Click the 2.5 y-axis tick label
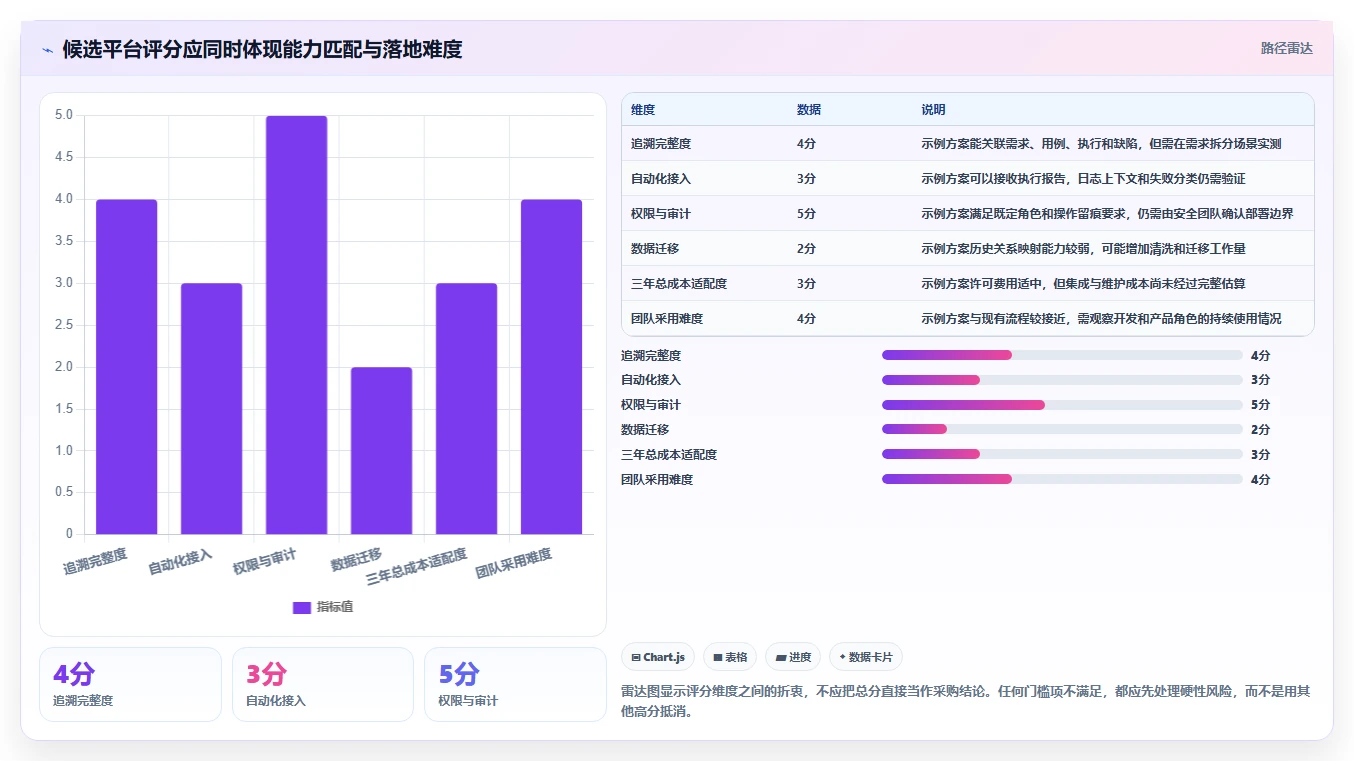The width and height of the screenshot is (1354, 761). click(x=64, y=325)
